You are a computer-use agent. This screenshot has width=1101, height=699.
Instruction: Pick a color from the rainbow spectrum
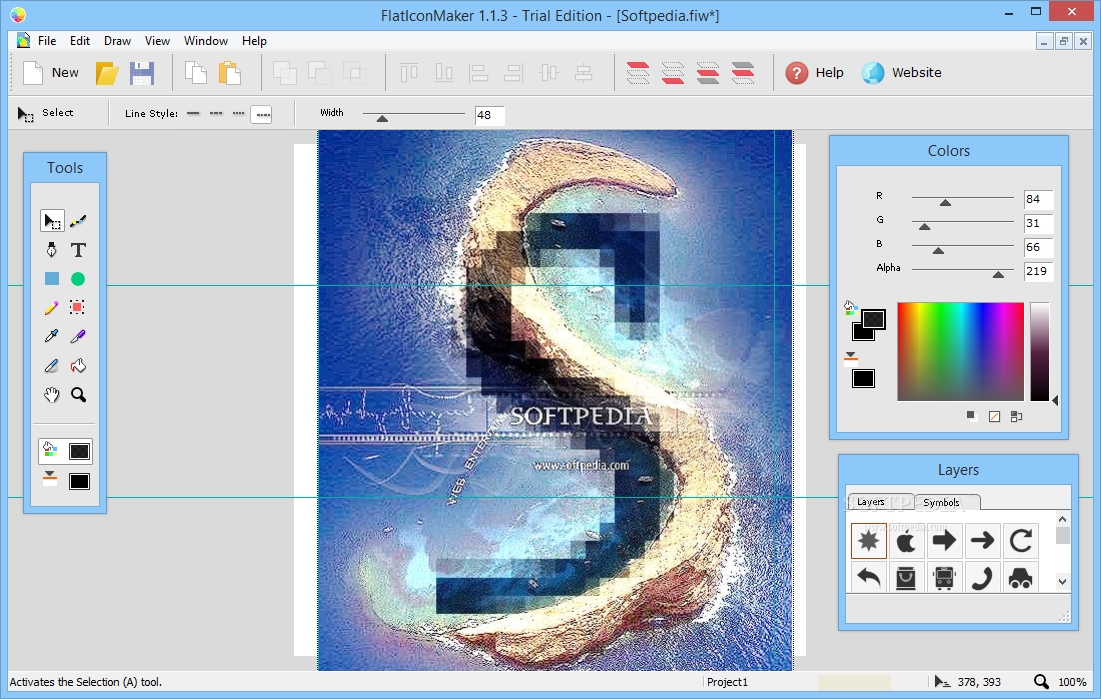click(960, 351)
